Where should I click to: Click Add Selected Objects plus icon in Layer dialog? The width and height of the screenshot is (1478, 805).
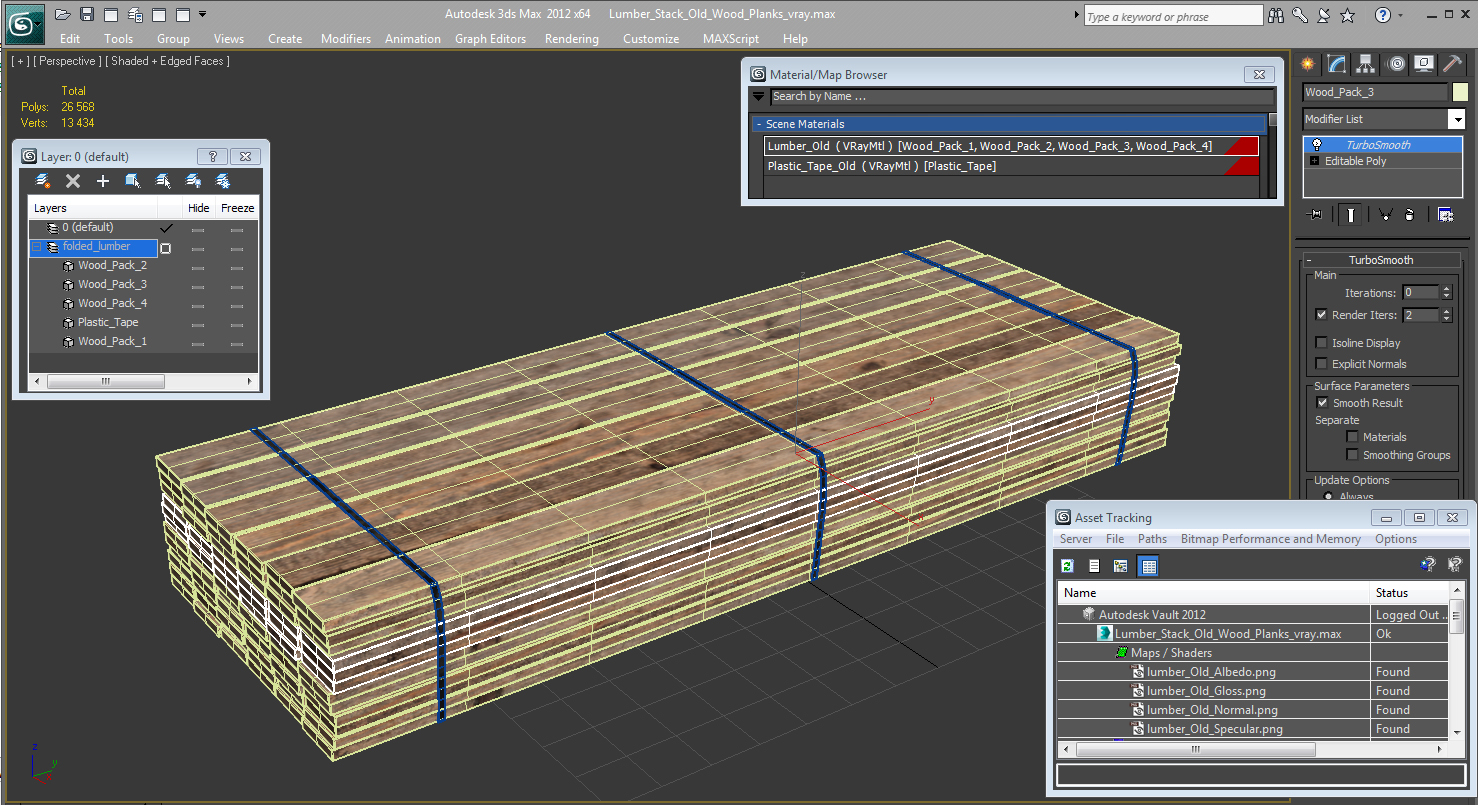coord(102,181)
